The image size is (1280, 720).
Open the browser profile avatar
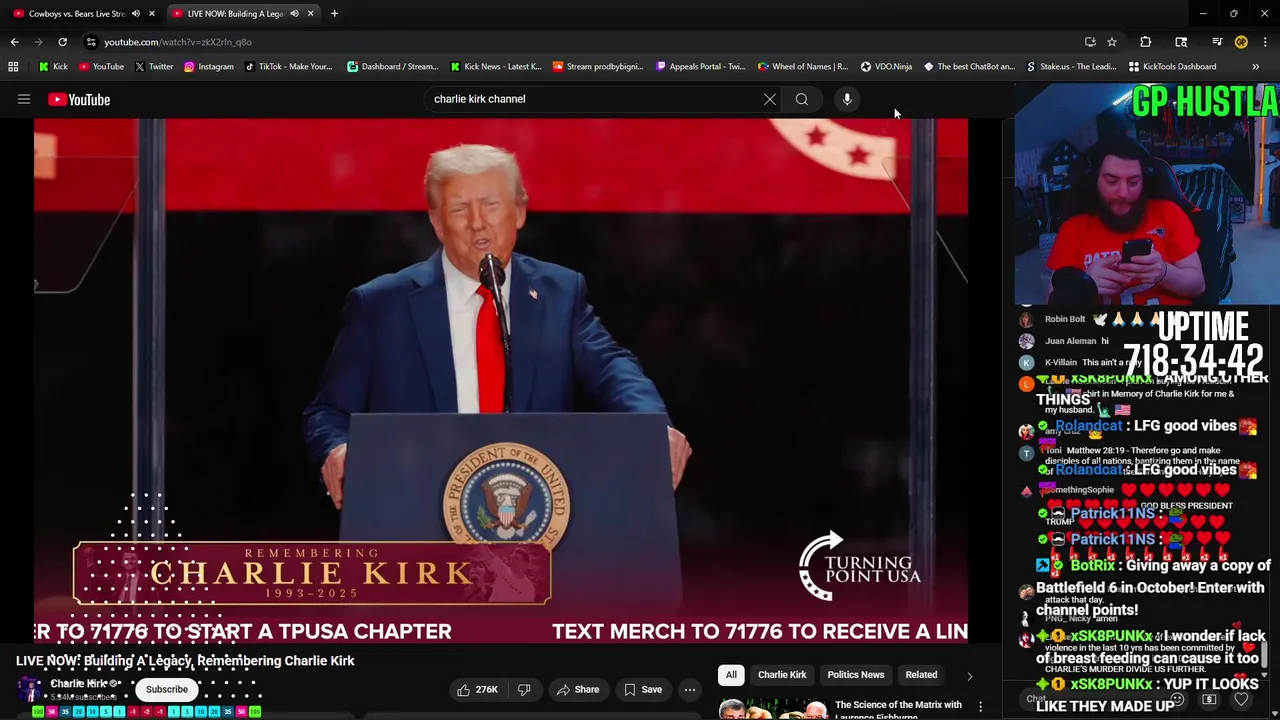click(x=1241, y=42)
